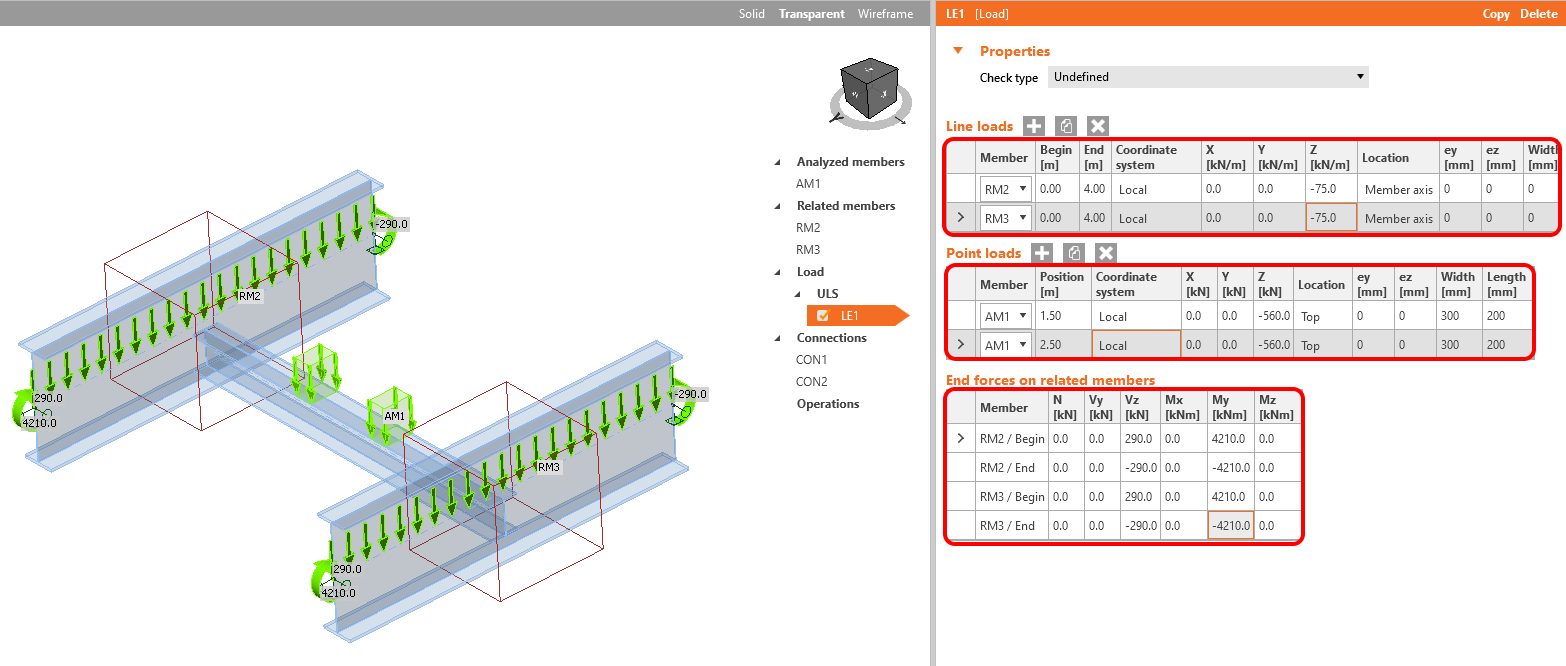The height and width of the screenshot is (666, 1566).
Task: Enable the LE1 load case checkbox
Action: (822, 314)
